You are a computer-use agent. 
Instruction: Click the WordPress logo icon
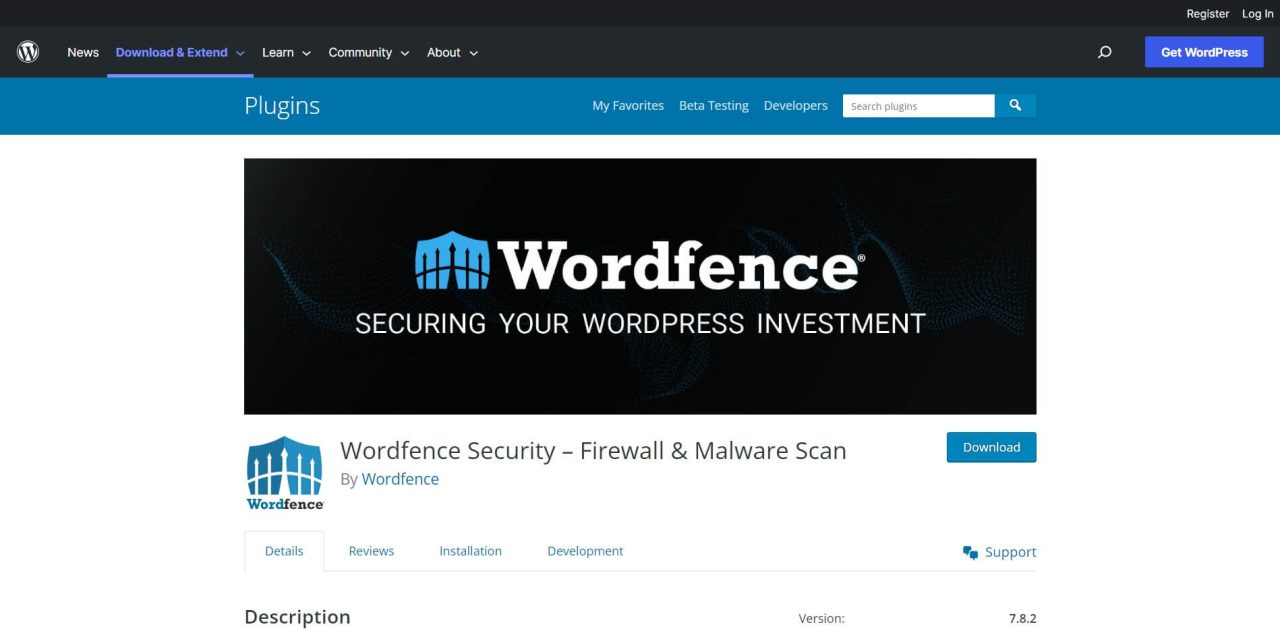28,52
